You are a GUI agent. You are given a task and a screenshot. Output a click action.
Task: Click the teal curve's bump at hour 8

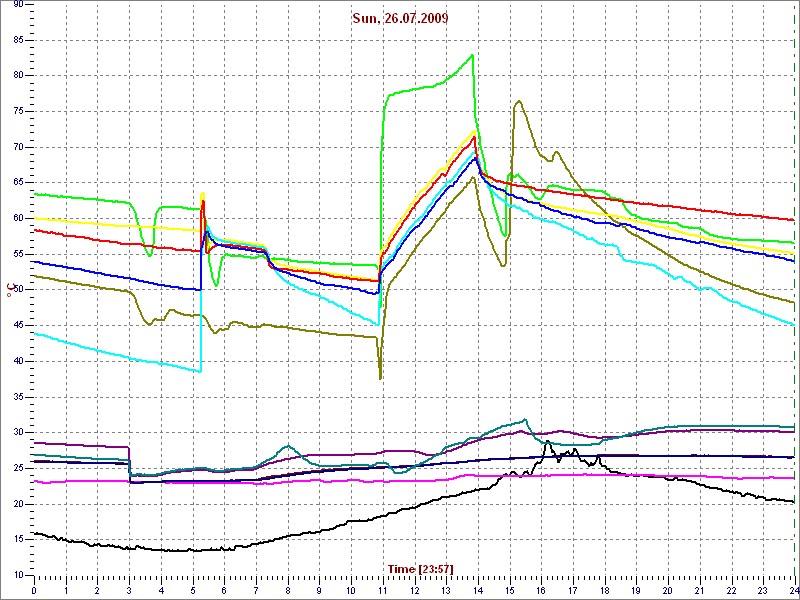click(x=288, y=446)
